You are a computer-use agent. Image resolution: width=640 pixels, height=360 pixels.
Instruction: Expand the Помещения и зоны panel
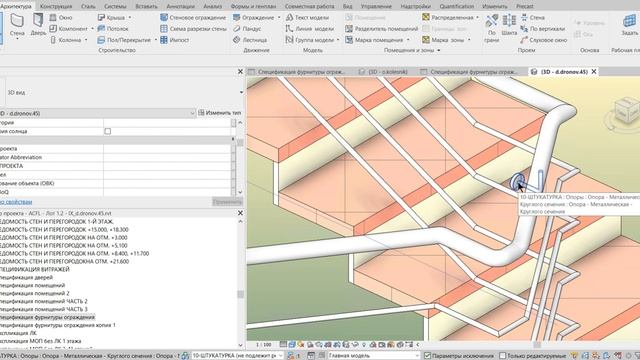[x=439, y=50]
